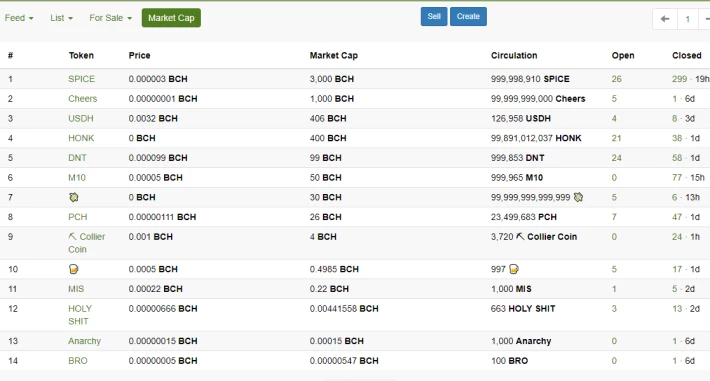This screenshot has width=710, height=381.
Task: Open the beer mug token in row 10
Action: (x=73, y=269)
